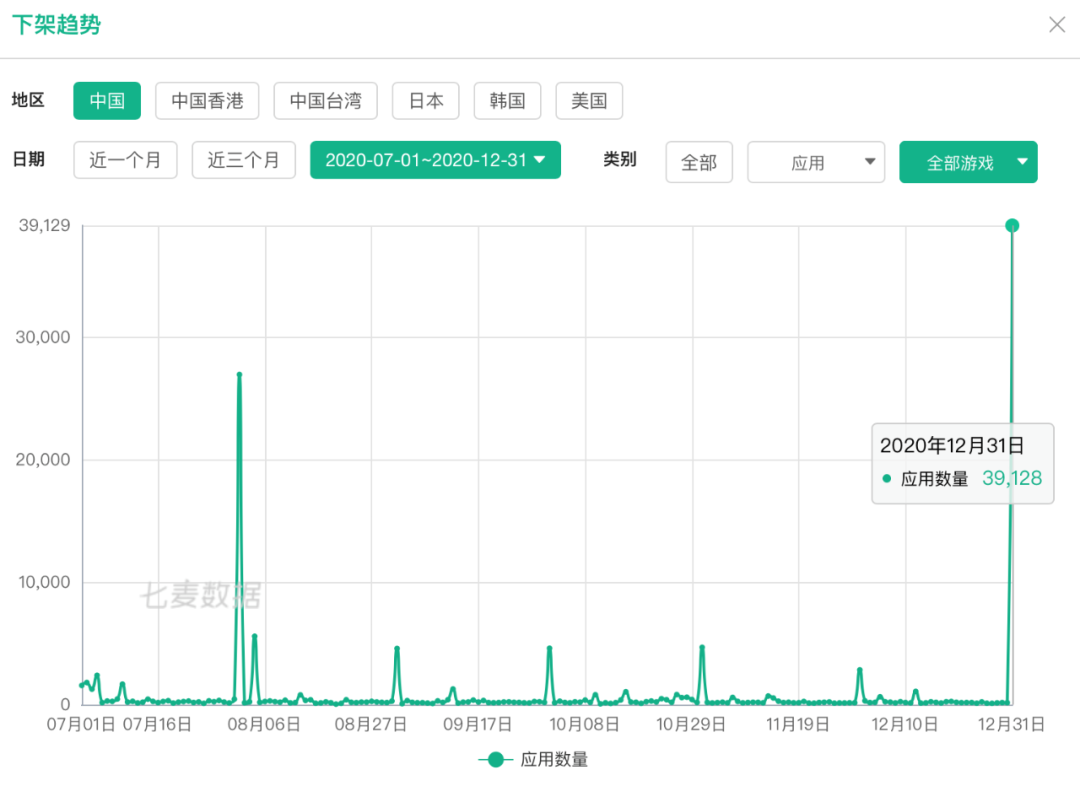Click the late-July 27,000 spike data point
The width and height of the screenshot is (1080, 786).
239,375
